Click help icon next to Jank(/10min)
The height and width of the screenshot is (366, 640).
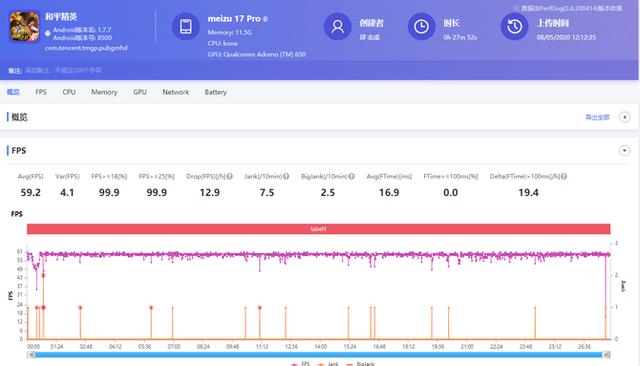(286, 176)
